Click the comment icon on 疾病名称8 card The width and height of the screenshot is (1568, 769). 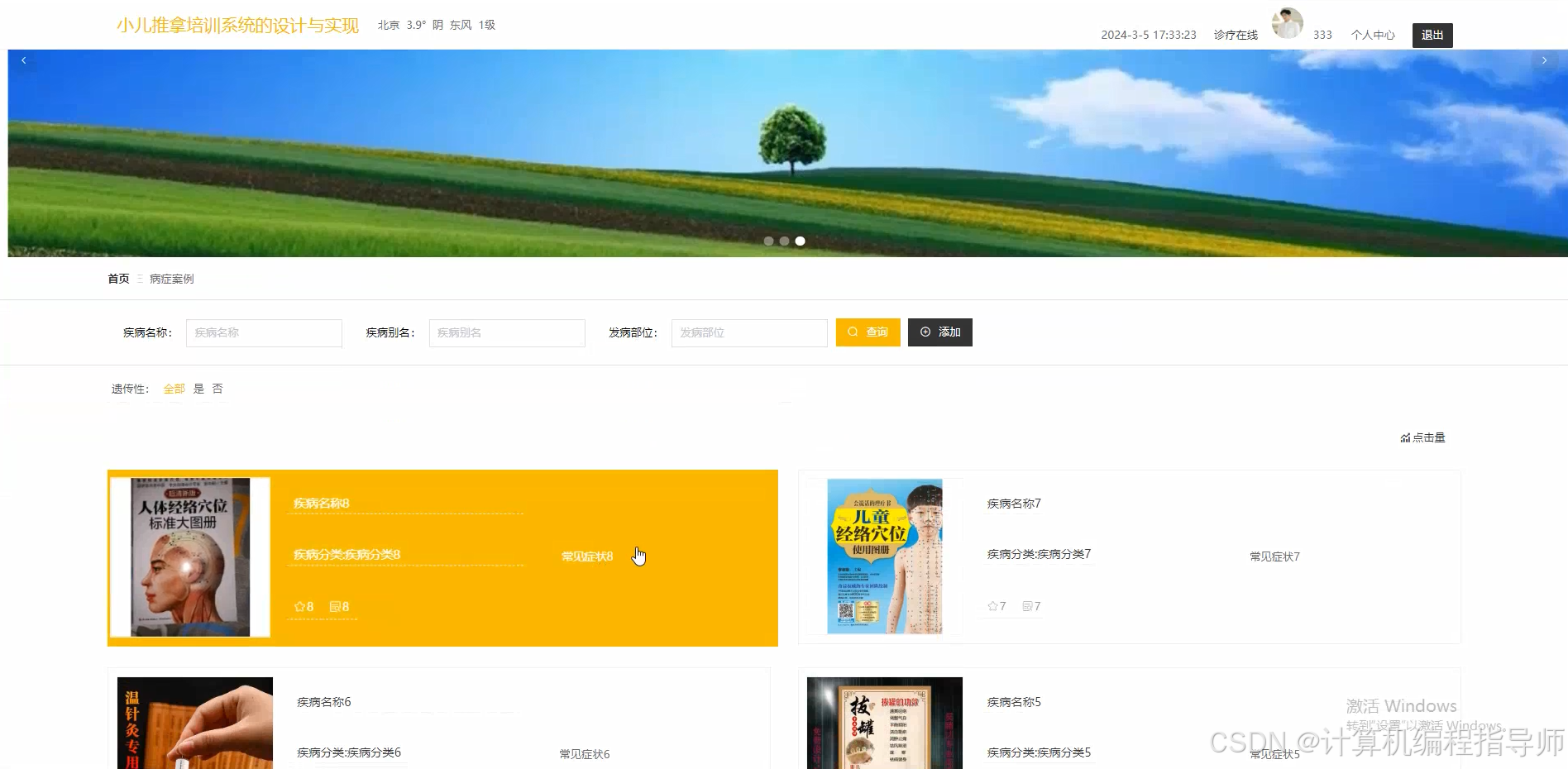pos(334,606)
